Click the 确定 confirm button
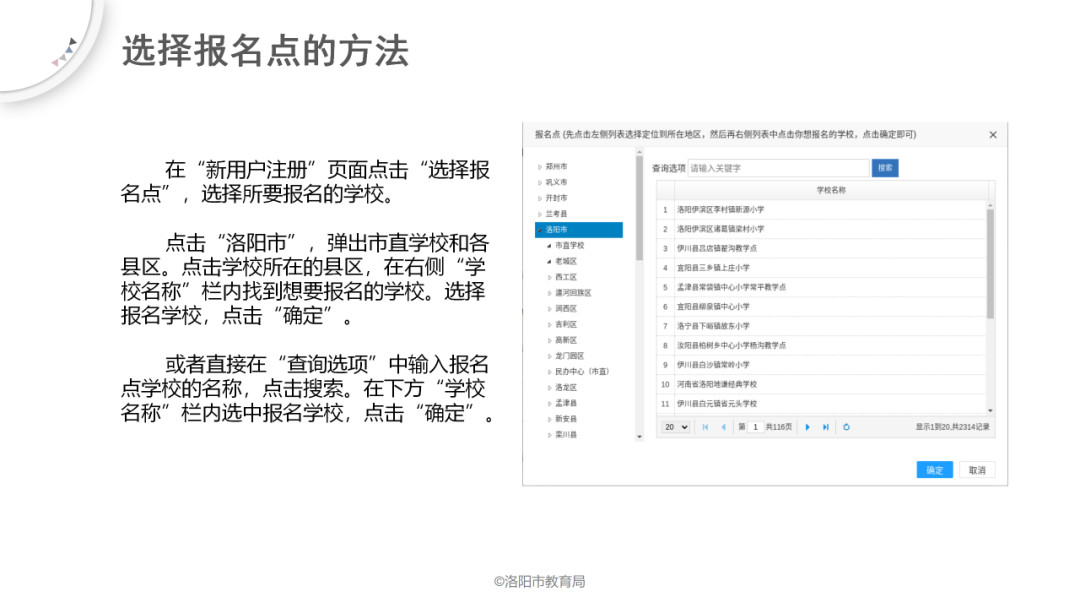Viewport: 1080px width, 608px height. click(x=934, y=469)
